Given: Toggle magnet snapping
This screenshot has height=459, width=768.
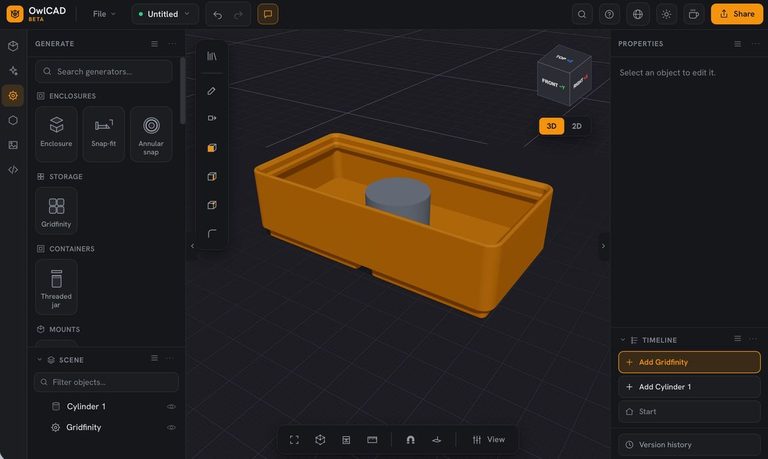Looking at the screenshot, I should [x=410, y=440].
